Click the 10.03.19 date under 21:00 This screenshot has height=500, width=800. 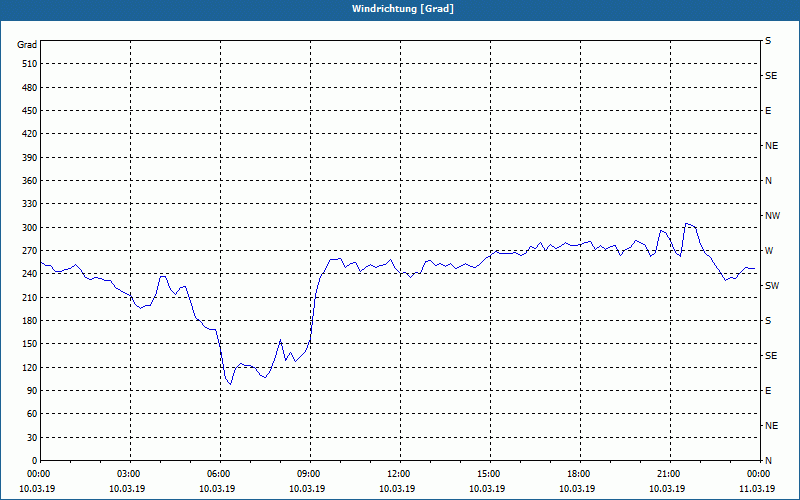click(x=667, y=488)
